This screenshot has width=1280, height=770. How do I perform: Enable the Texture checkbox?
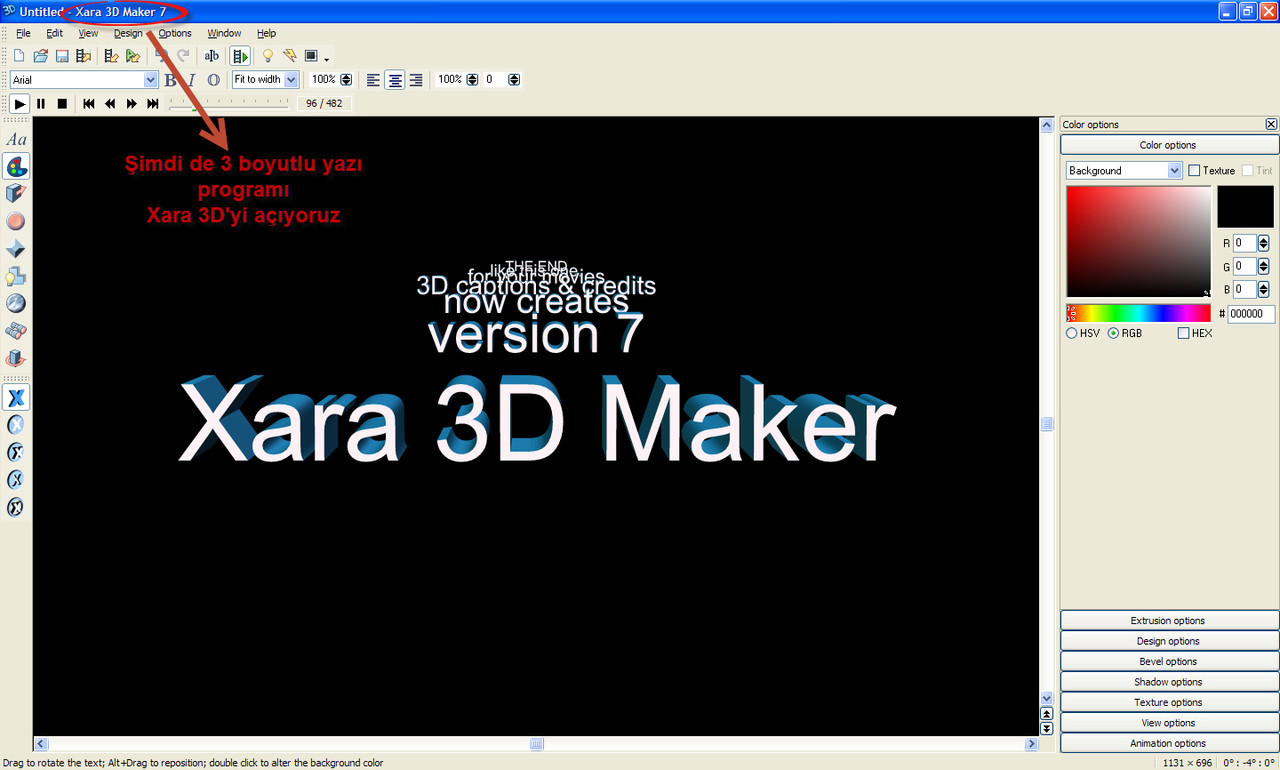[x=1194, y=170]
